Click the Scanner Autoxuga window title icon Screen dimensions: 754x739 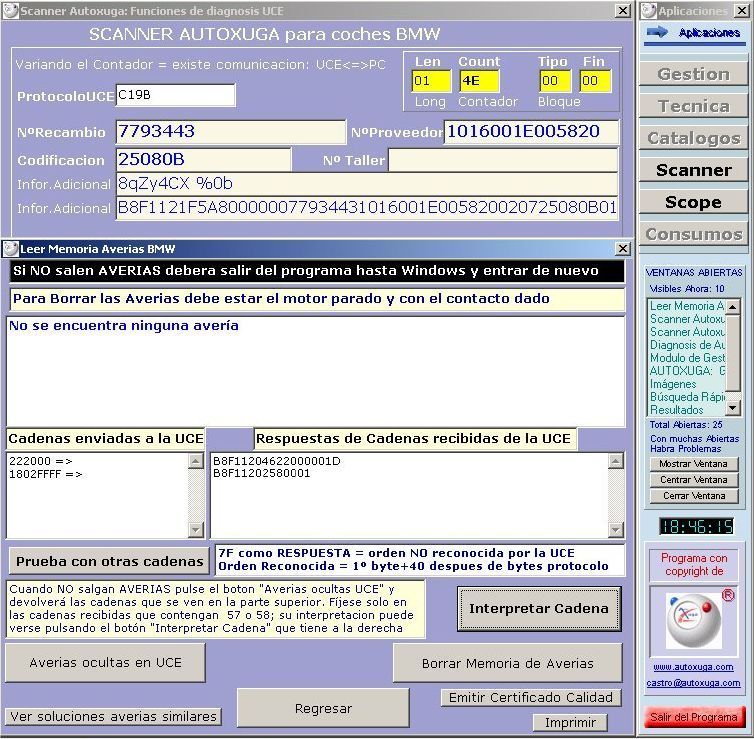(10, 11)
